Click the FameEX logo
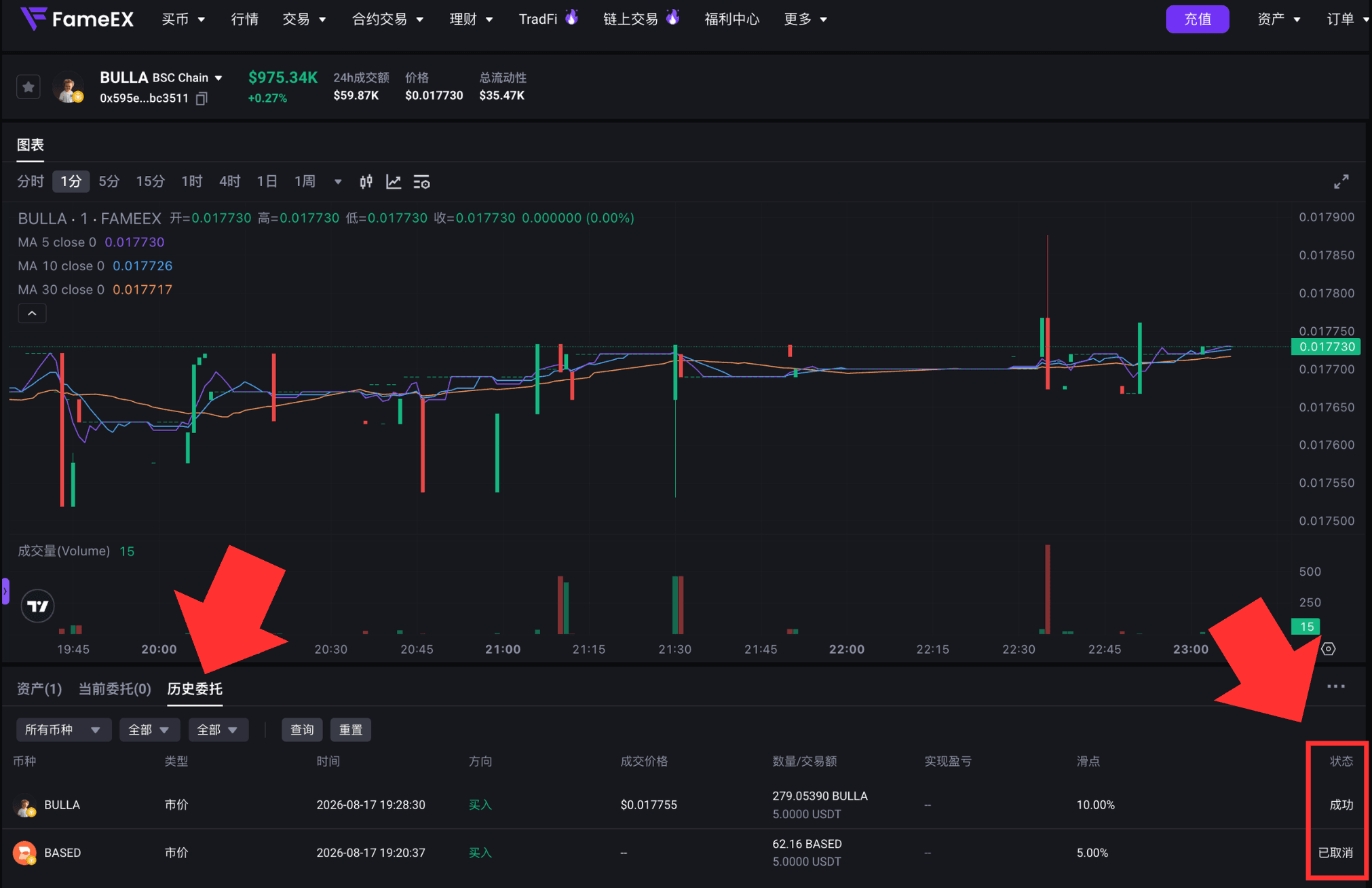The image size is (1372, 888). coord(77,19)
